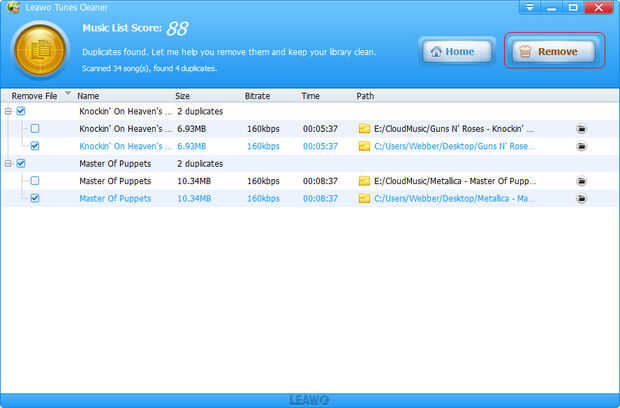This screenshot has width=620, height=408.
Task: Close the Leawo Tunes Cleaner window
Action: [x=598, y=7]
